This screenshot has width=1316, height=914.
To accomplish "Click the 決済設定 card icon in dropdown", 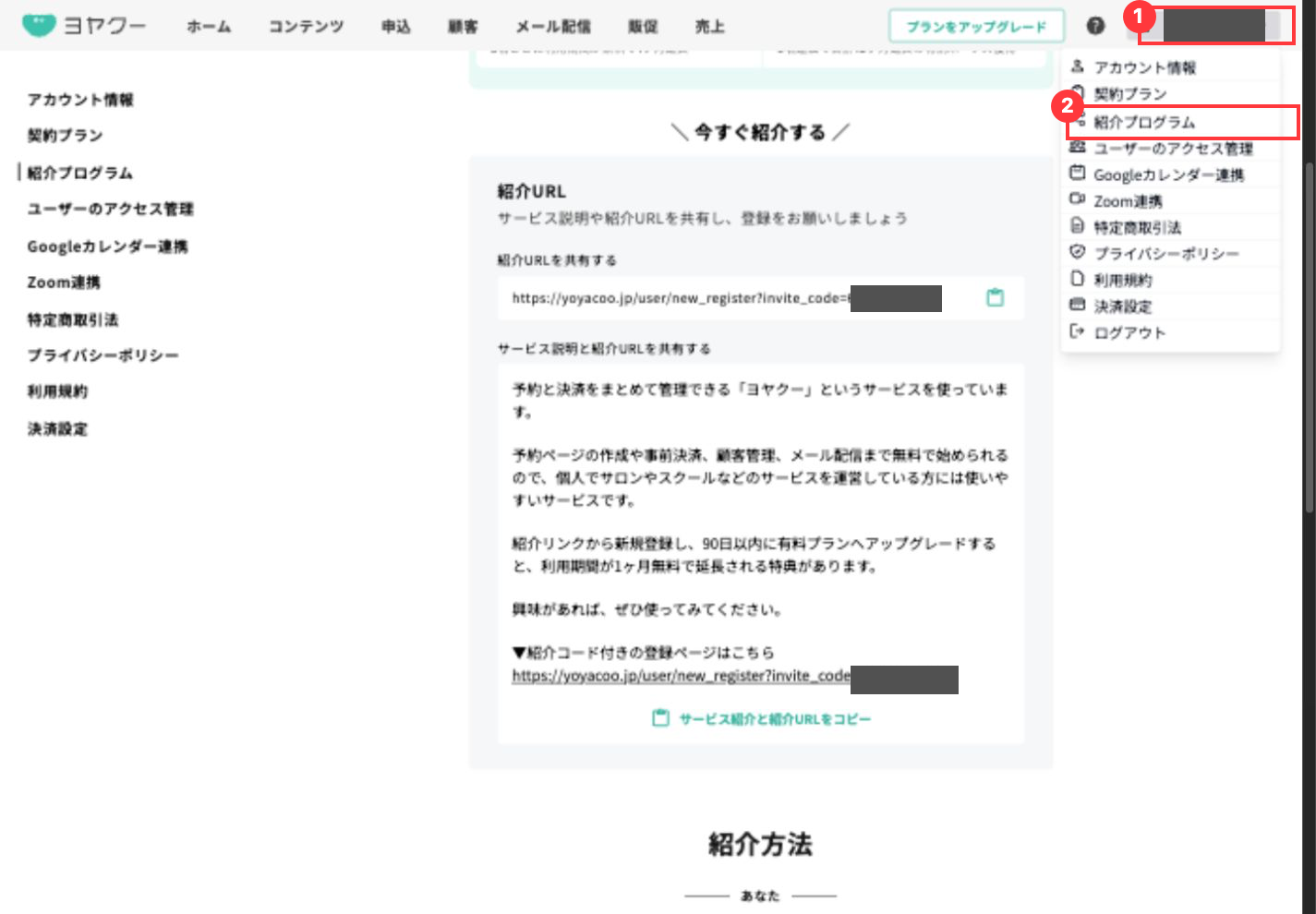I will tap(1077, 305).
